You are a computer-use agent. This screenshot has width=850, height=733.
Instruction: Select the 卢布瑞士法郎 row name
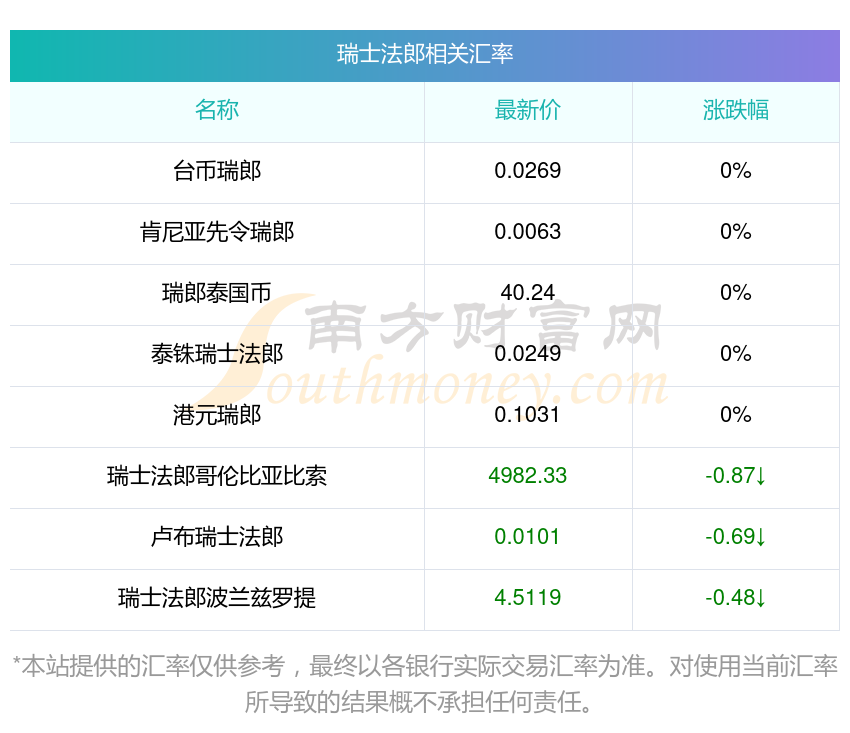pyautogui.click(x=217, y=537)
